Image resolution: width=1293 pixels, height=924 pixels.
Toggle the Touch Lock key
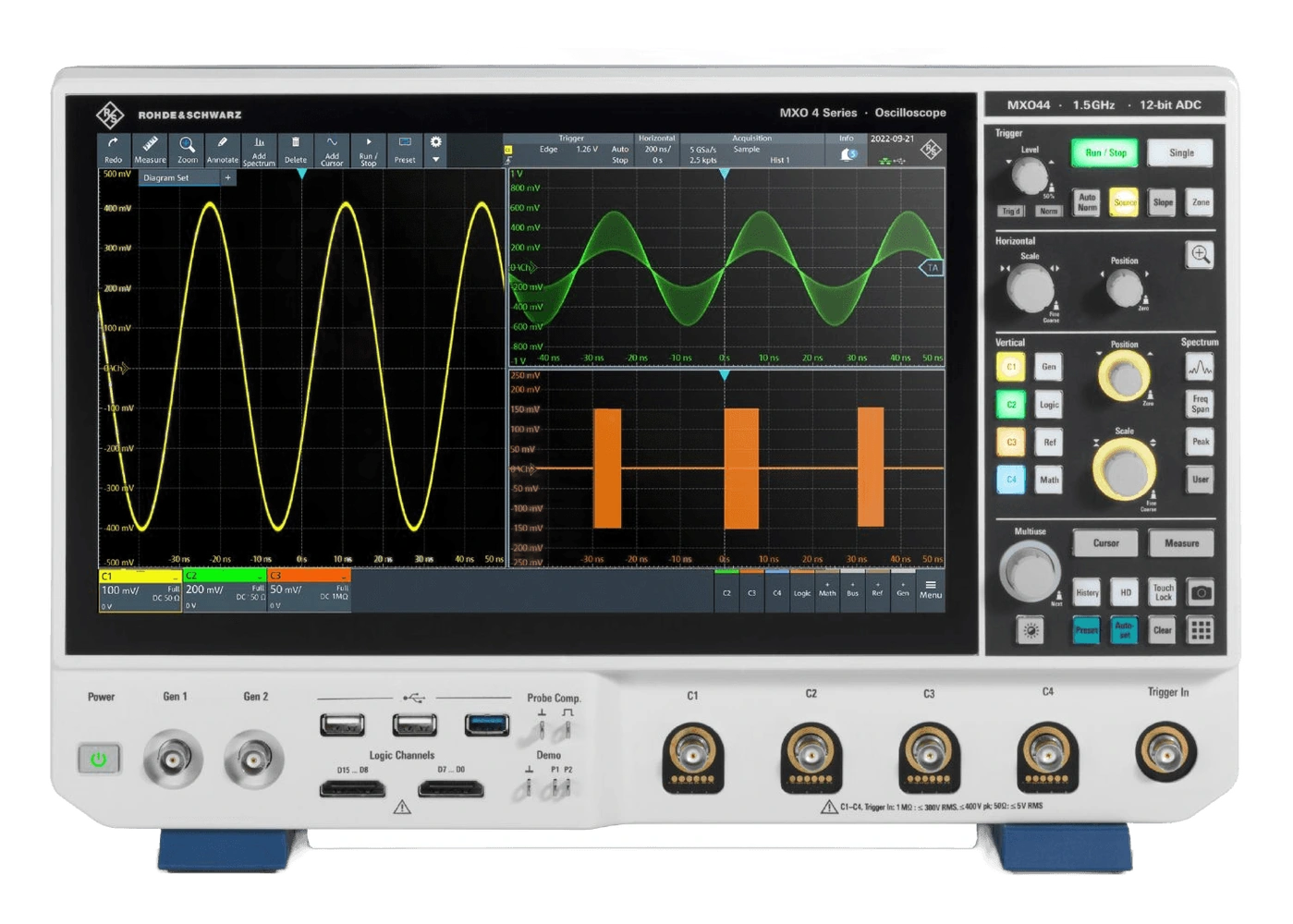[x=1163, y=592]
